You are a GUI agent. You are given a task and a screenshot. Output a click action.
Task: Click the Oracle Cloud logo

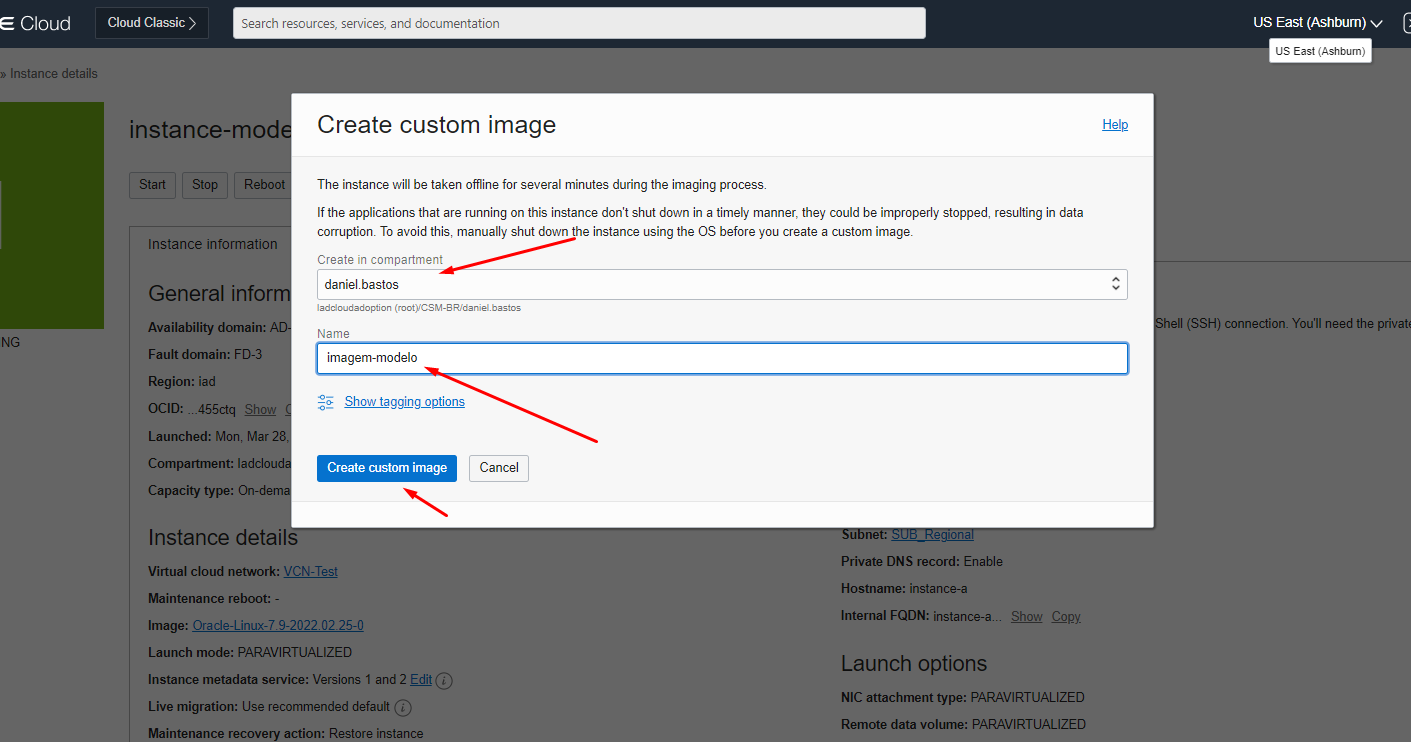(36, 23)
